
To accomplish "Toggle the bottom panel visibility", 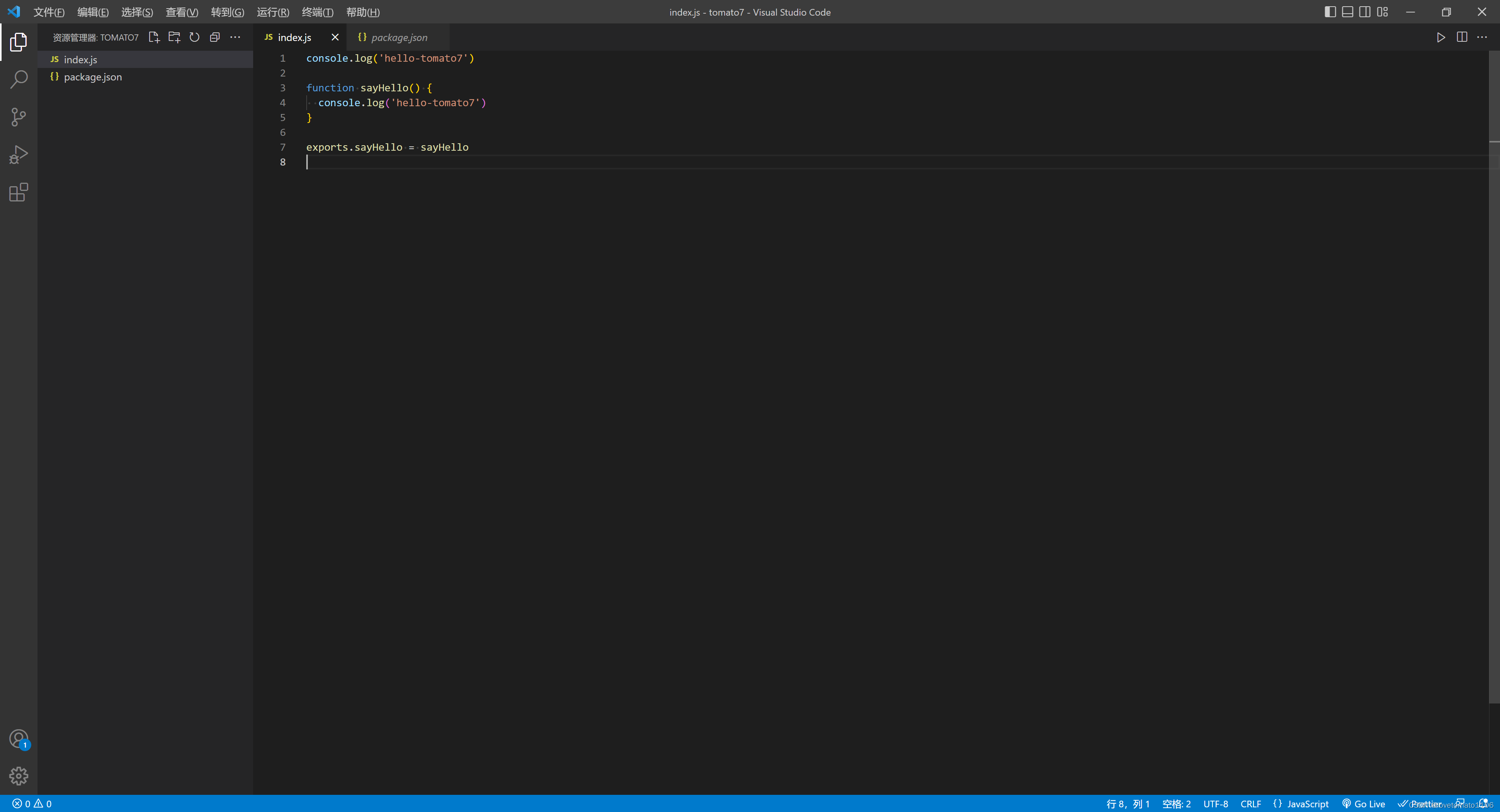I will 1347,12.
